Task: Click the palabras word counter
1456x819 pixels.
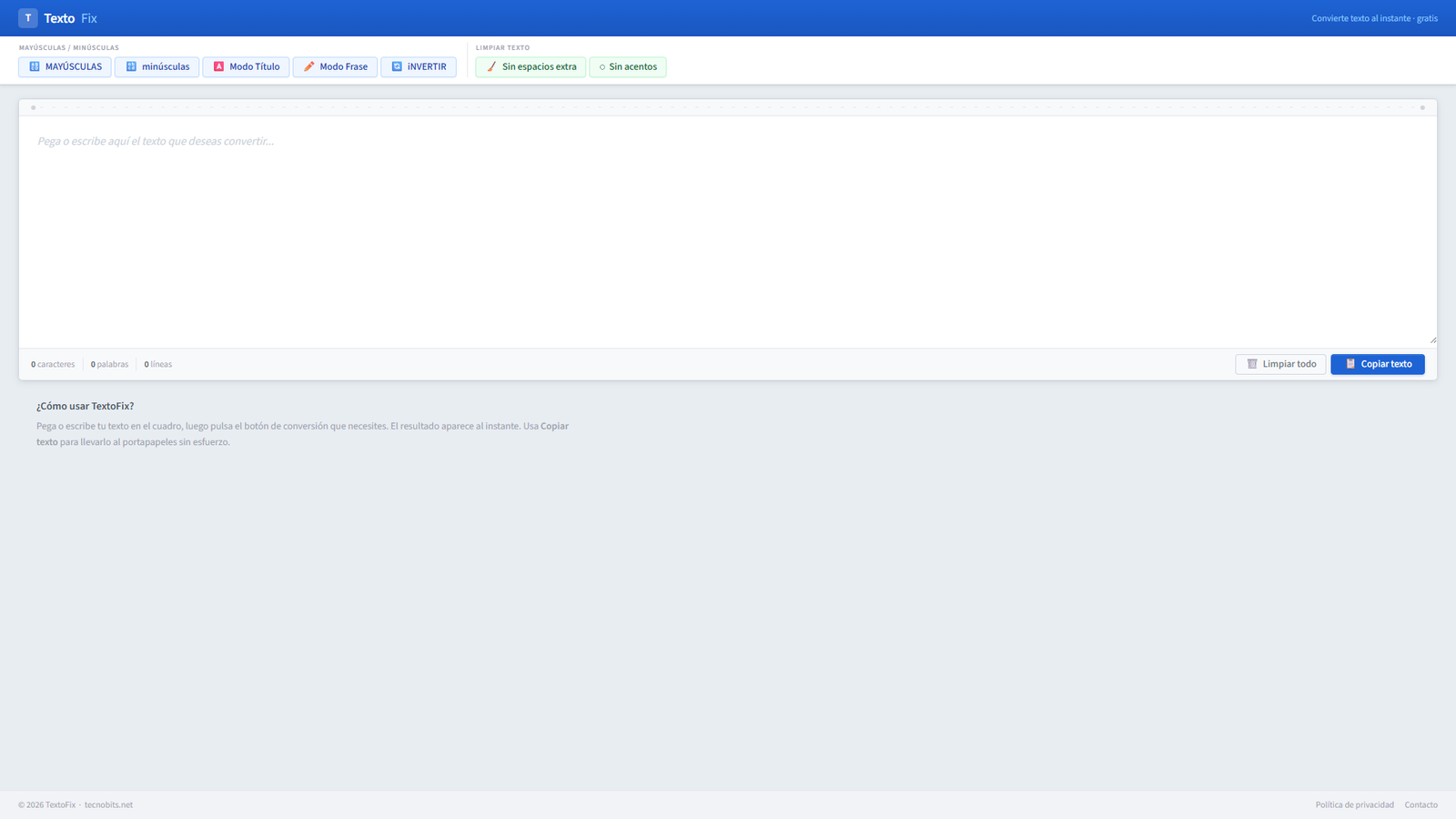Action: tap(109, 364)
